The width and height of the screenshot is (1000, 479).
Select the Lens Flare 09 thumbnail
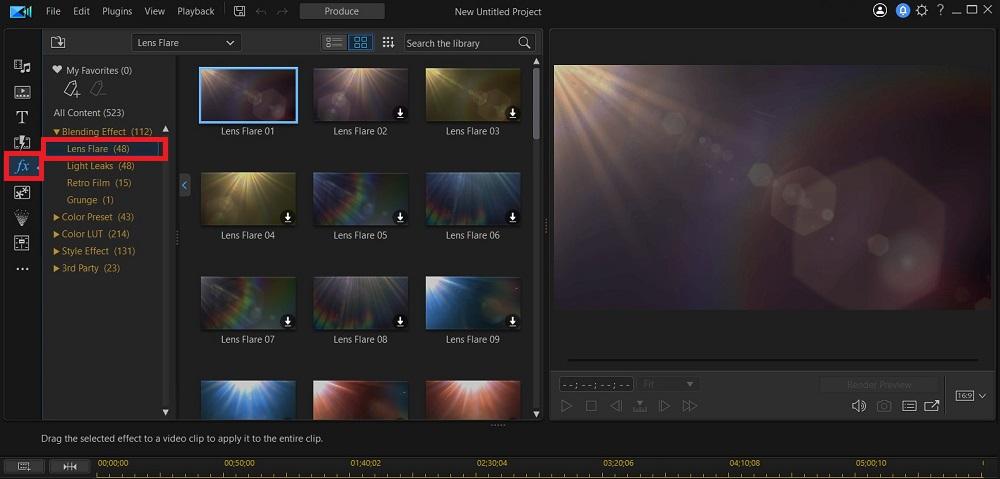473,303
